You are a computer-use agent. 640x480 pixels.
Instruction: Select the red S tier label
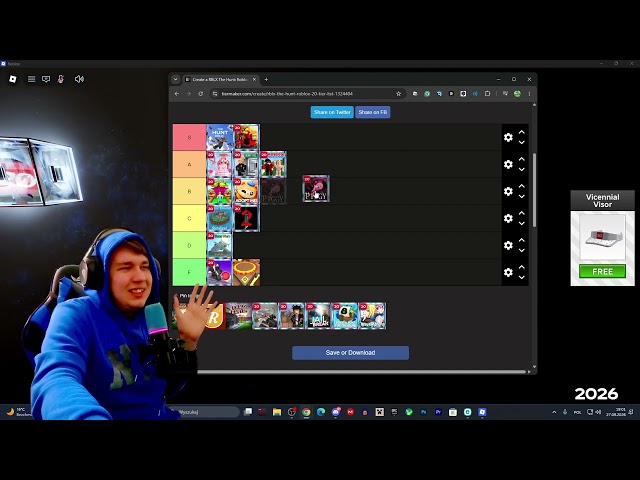click(x=189, y=138)
